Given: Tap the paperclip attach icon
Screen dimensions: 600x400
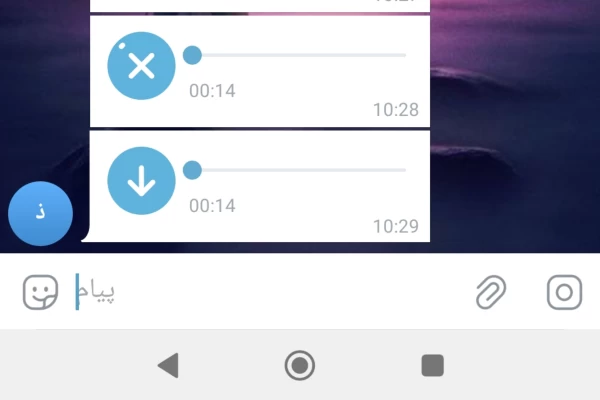Looking at the screenshot, I should tap(491, 292).
